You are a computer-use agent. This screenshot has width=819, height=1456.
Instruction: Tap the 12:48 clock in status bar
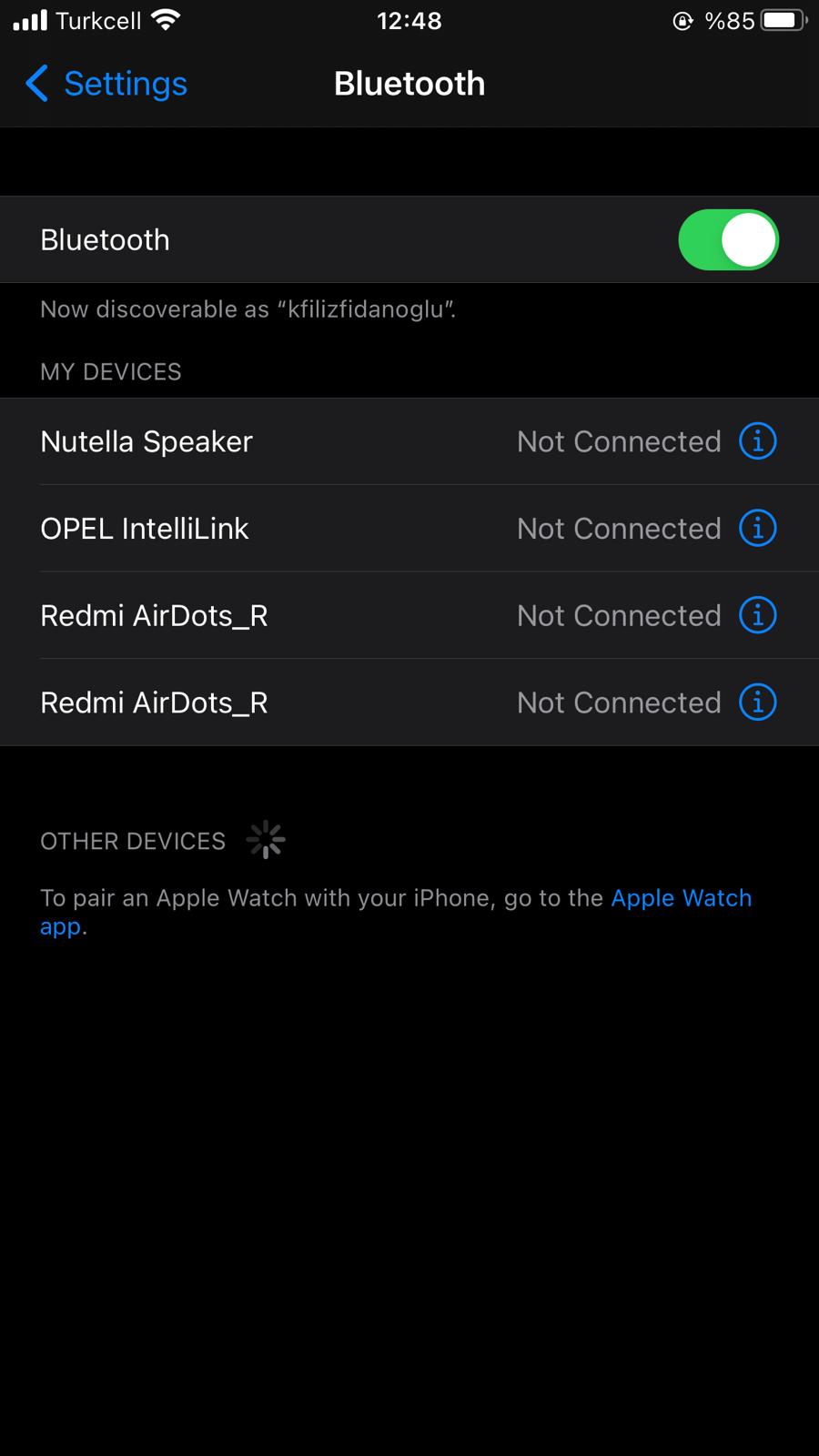(409, 20)
